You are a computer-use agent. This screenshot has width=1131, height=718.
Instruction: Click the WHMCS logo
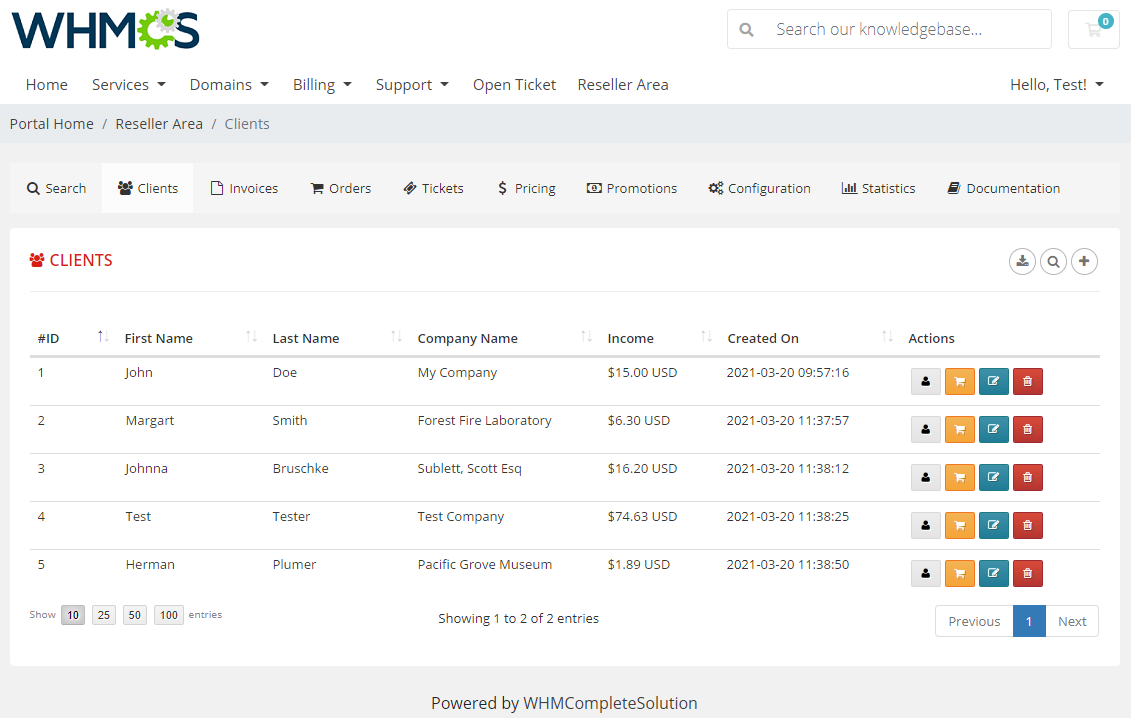click(x=105, y=30)
